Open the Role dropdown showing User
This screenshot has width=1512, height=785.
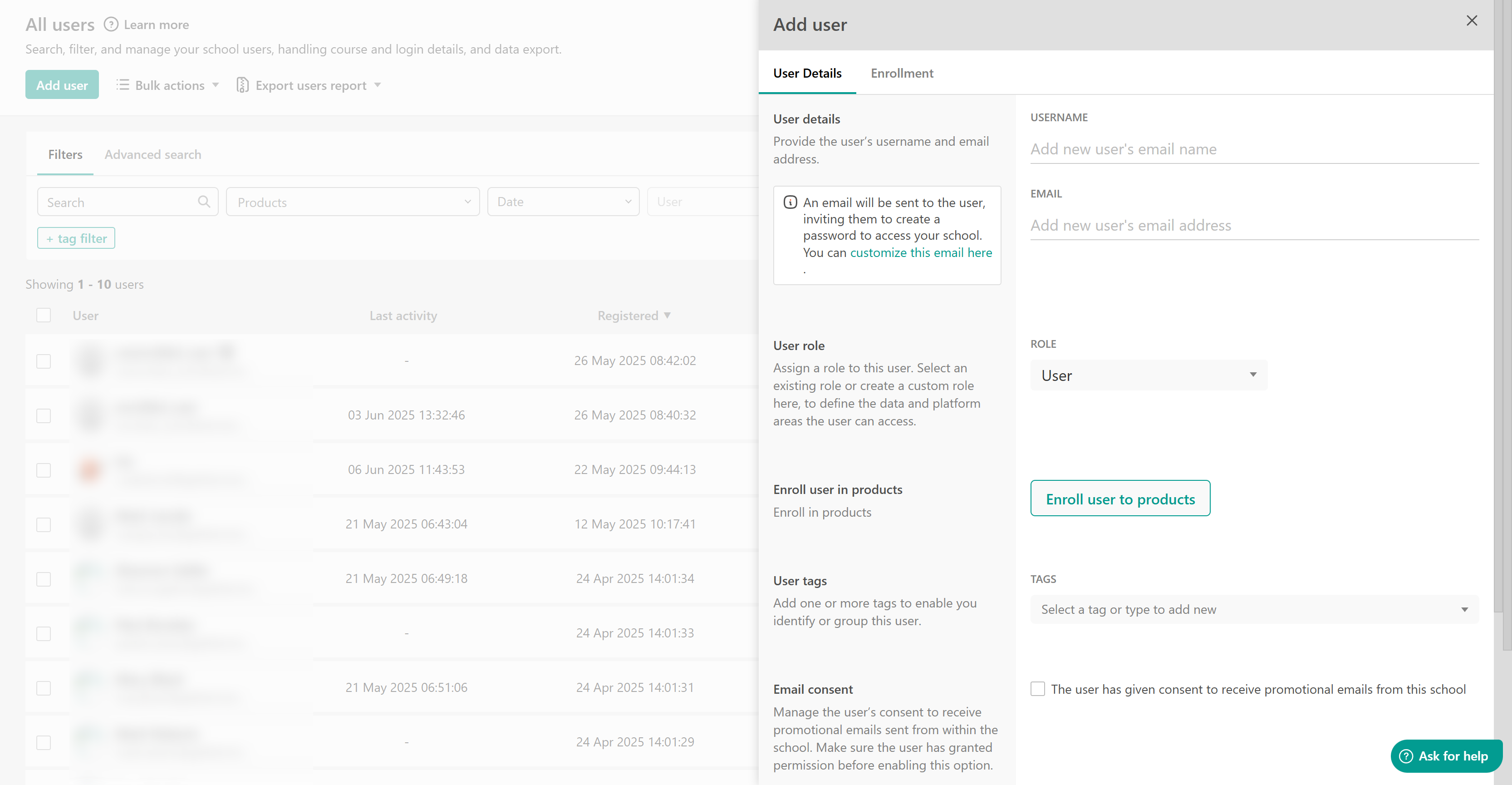1149,375
